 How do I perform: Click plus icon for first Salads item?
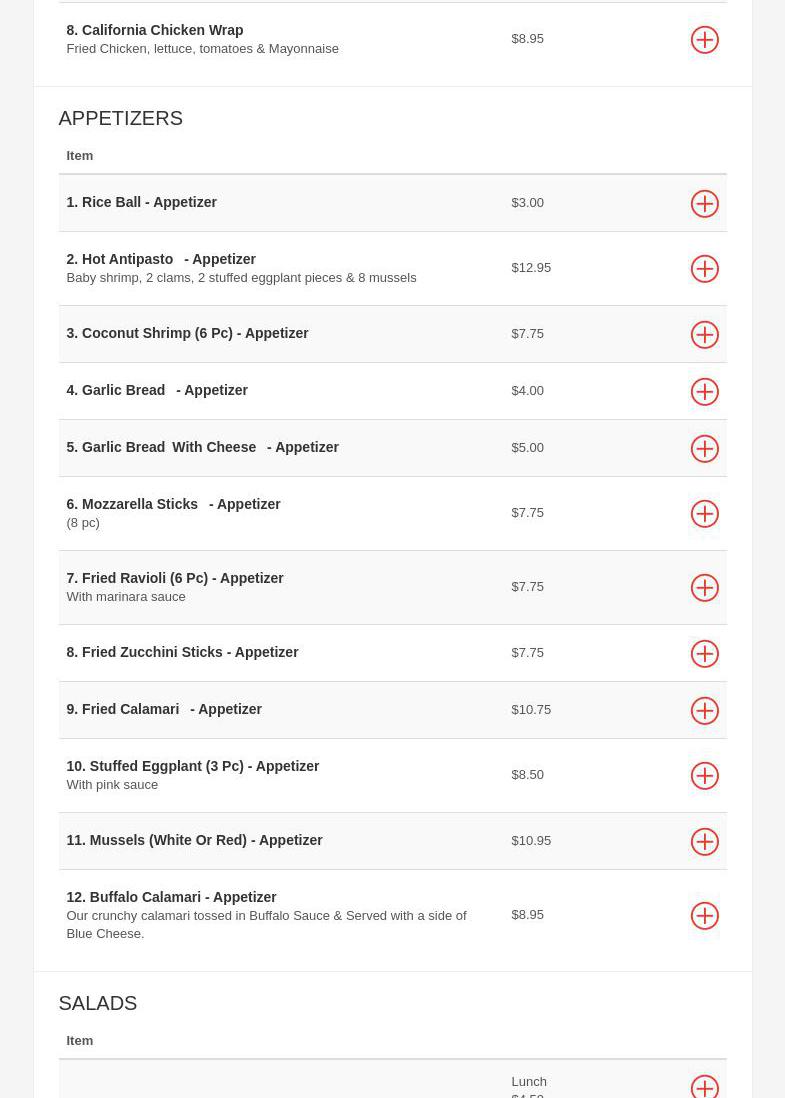click(704, 1087)
